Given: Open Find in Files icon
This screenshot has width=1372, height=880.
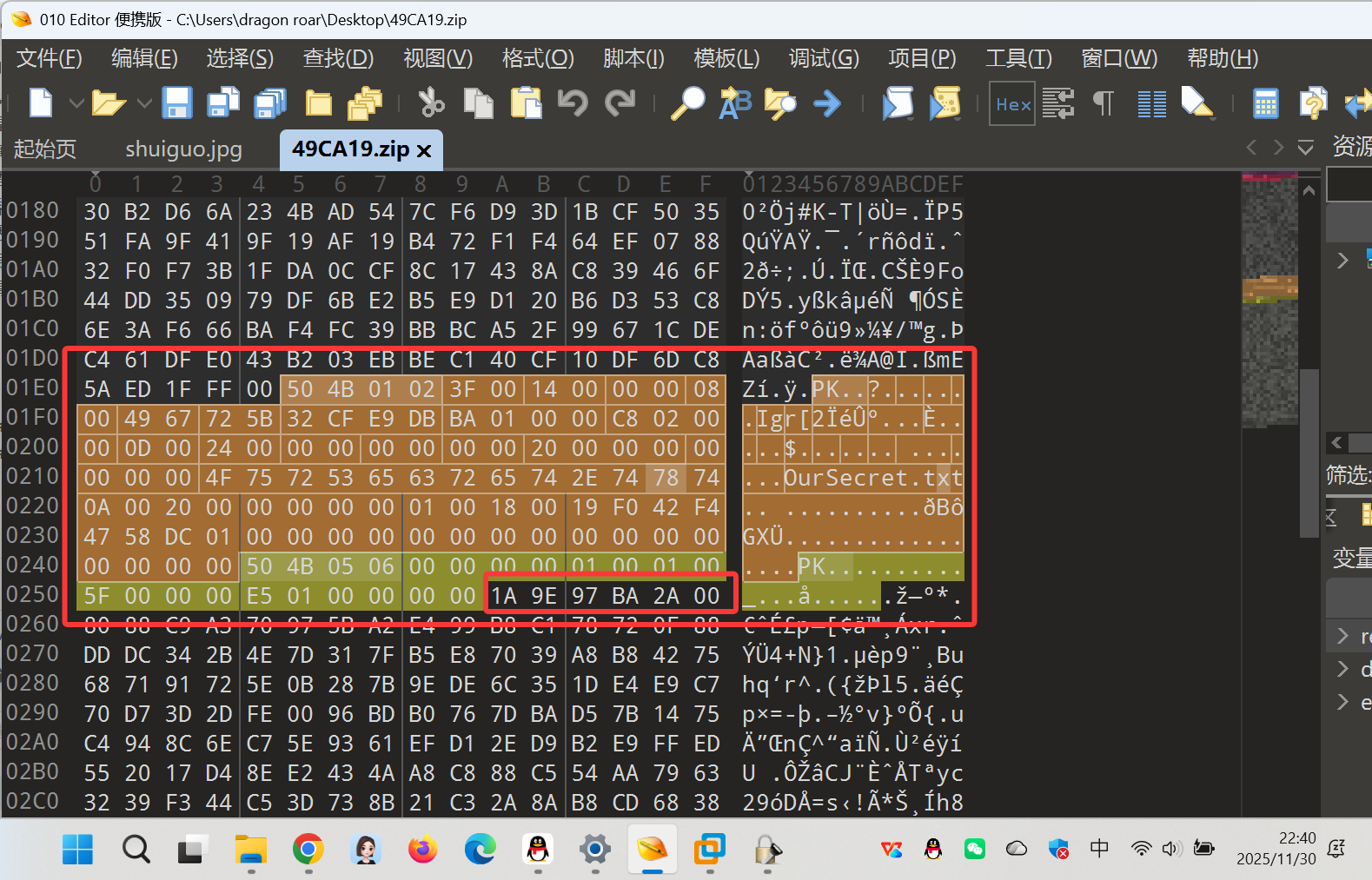Looking at the screenshot, I should click(780, 103).
